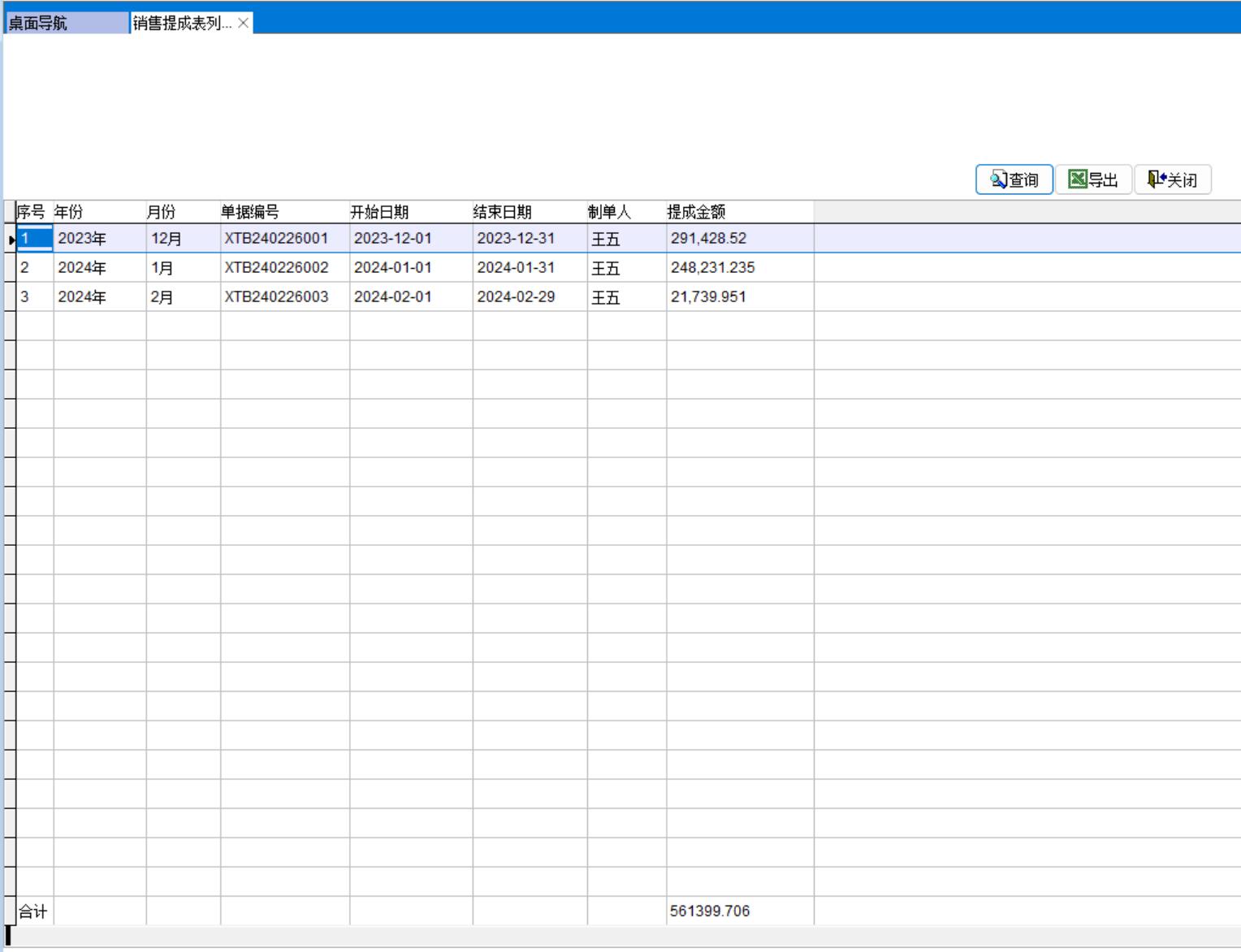Click the Excel icon on 导出 button
The width and height of the screenshot is (1241, 952).
coord(1077,180)
